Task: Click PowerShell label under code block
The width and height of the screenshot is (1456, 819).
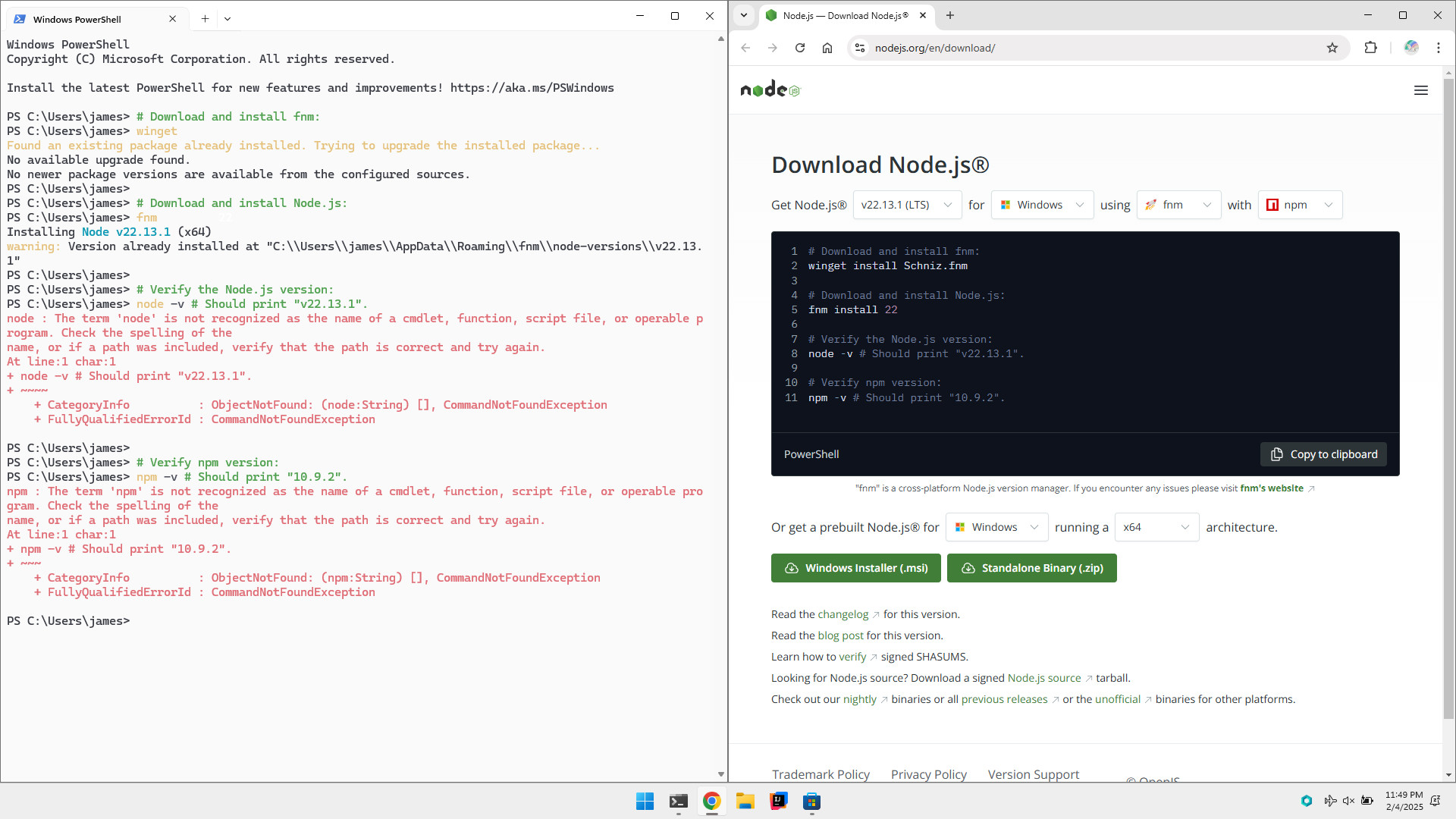Action: [811, 454]
